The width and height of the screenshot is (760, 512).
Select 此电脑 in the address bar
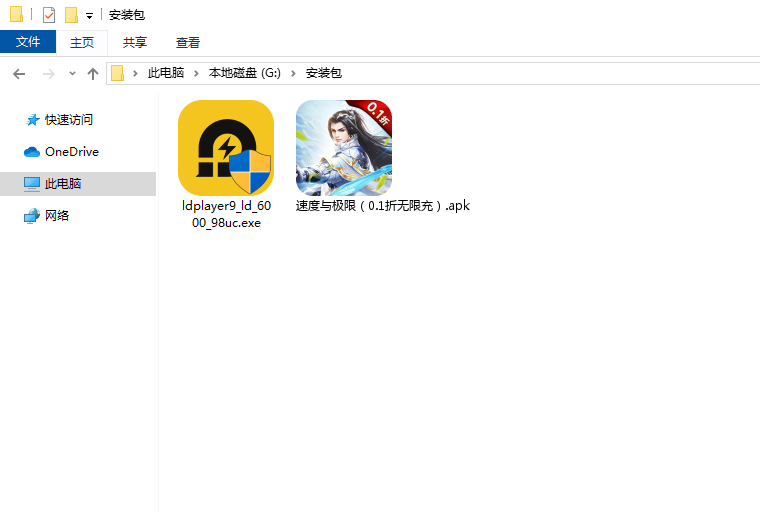click(166, 73)
